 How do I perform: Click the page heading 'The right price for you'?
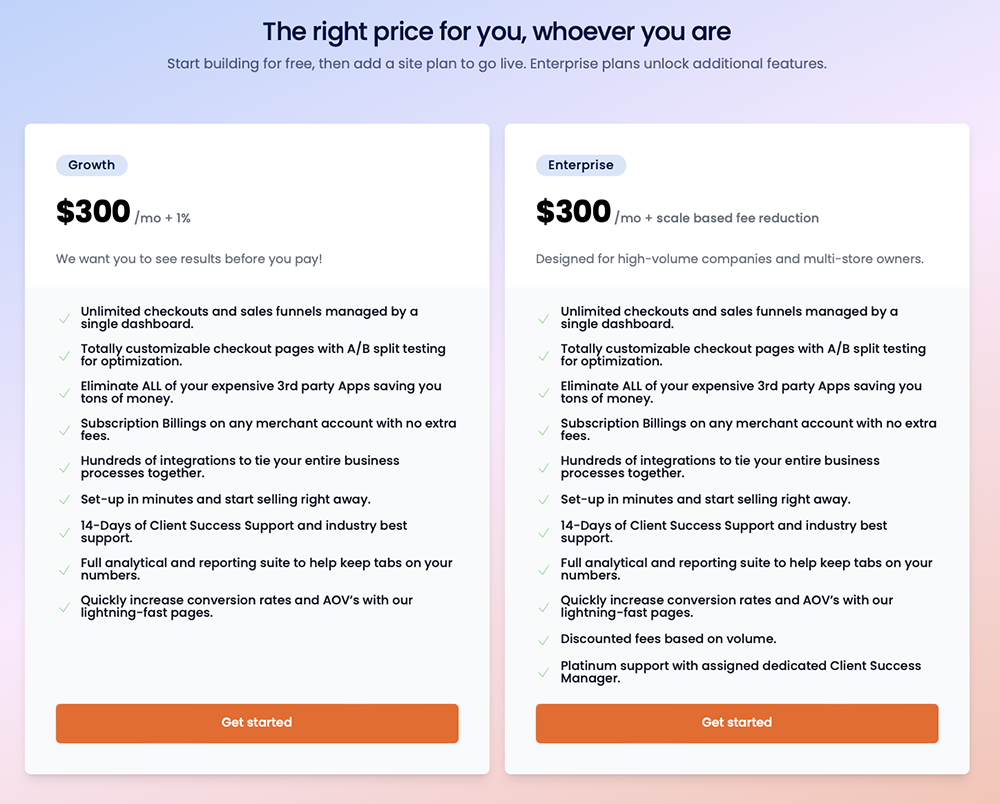[x=497, y=32]
